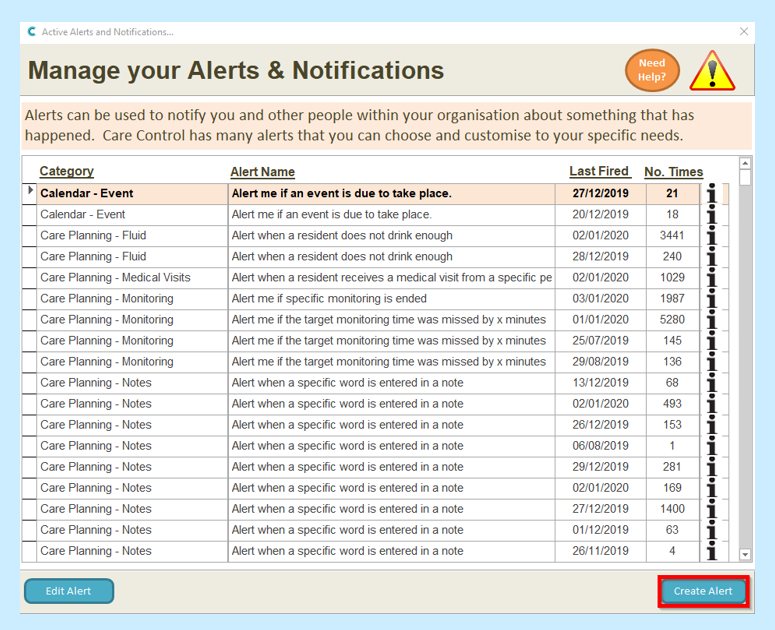This screenshot has width=775, height=630.
Task: Click the vertical scrollbar track below the thumb
Action: [x=745, y=367]
